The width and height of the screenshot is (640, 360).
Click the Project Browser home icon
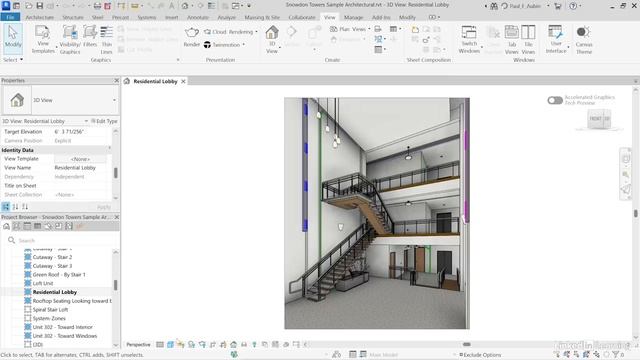tap(7, 226)
